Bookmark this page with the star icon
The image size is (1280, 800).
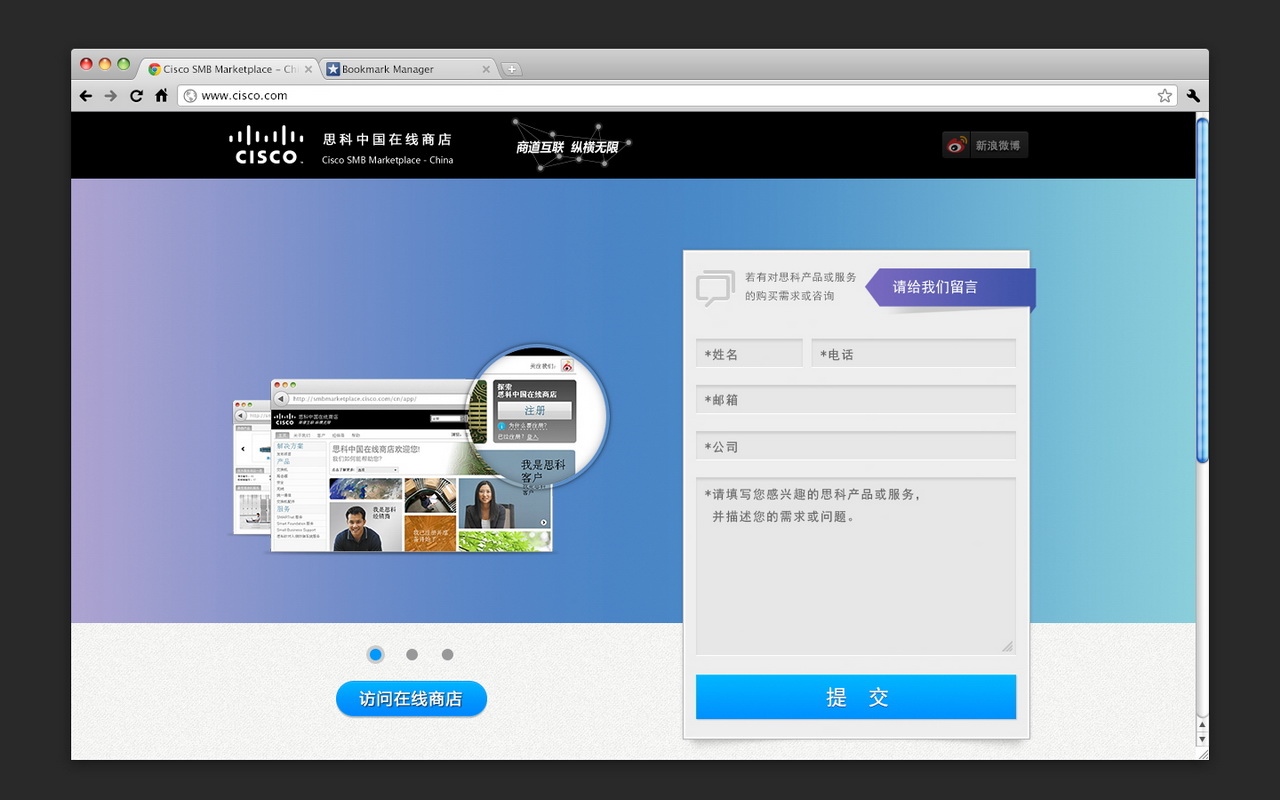click(x=1165, y=96)
